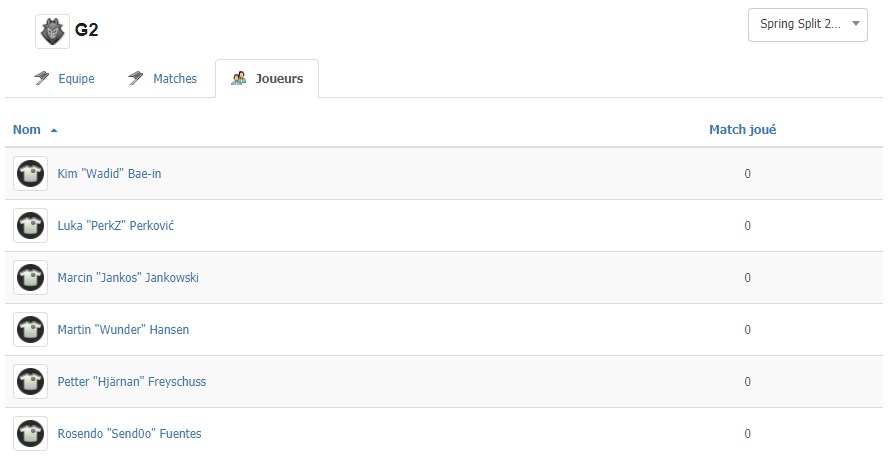Open the Equipe tab
Screen dimensions: 888x462
[64, 79]
